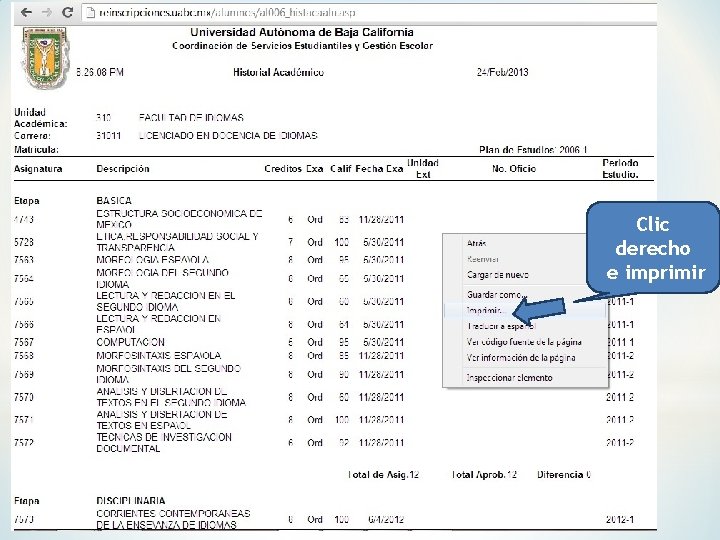This screenshot has height=540, width=720.
Task: Click CORRIENTES CONTEMPORANEAS DE LA ENSEÑANZA course
Action: tap(173, 519)
